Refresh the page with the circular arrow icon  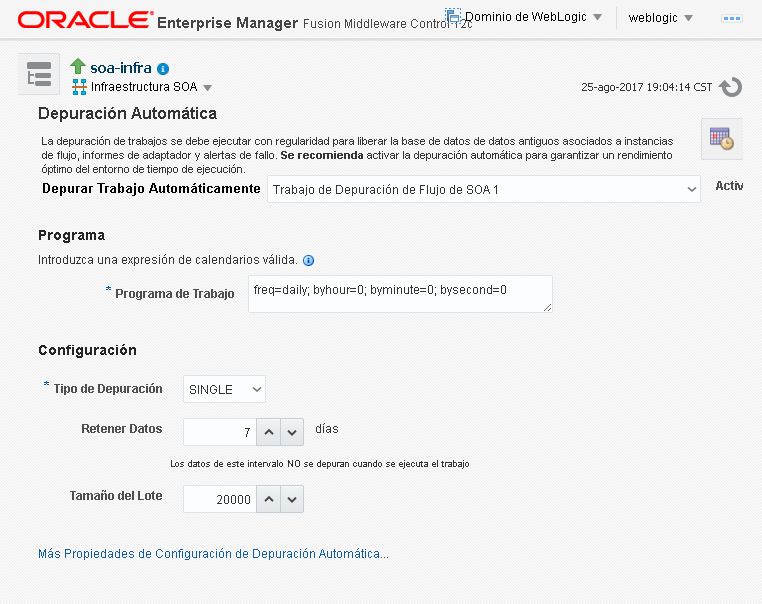tap(731, 87)
